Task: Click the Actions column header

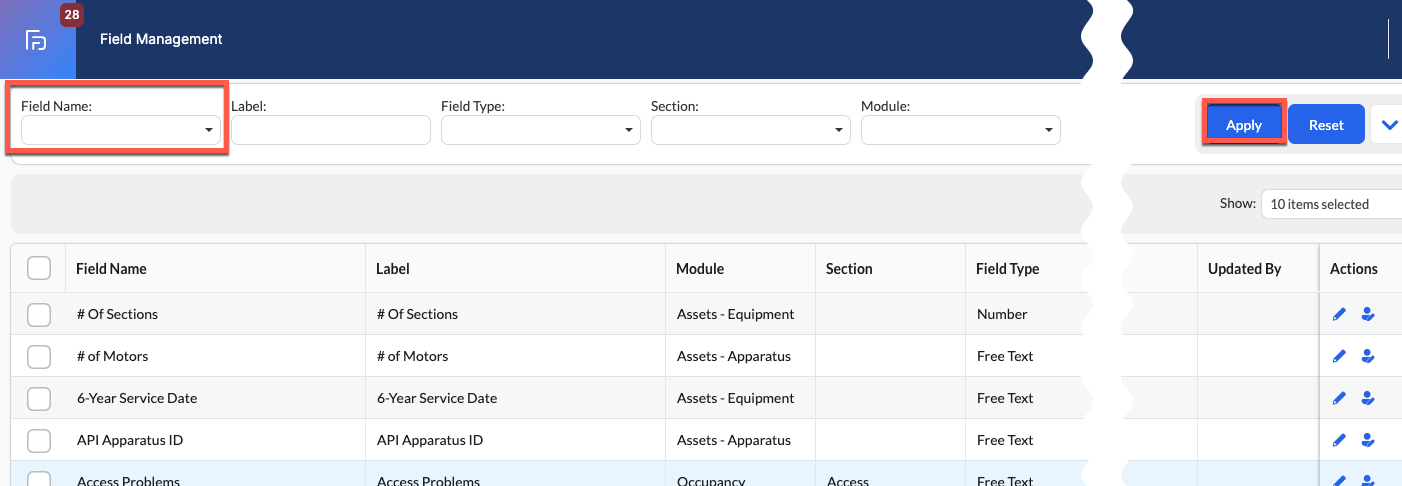Action: tap(1354, 269)
